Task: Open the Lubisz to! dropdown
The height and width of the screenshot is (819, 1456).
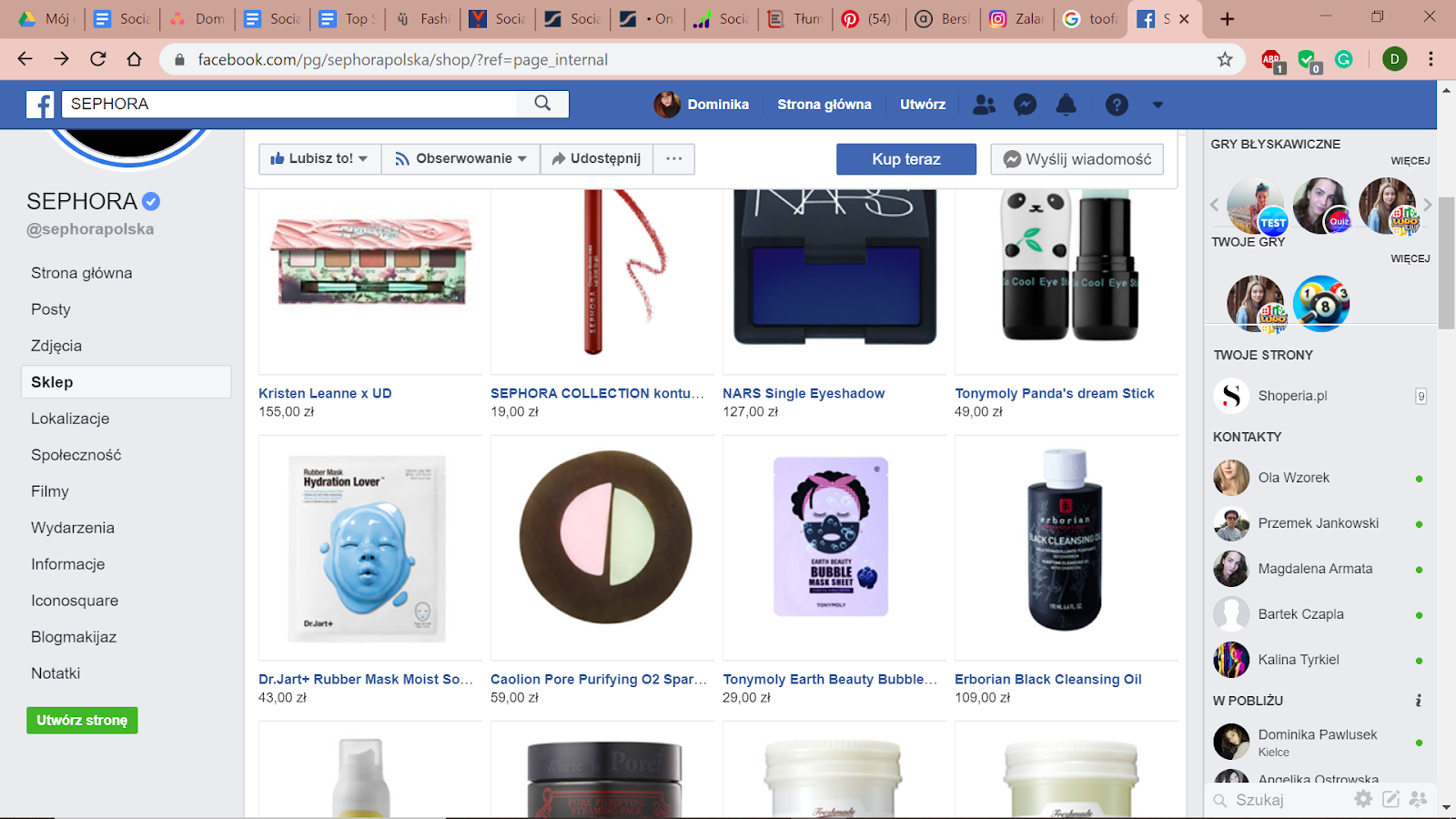Action: [x=319, y=158]
